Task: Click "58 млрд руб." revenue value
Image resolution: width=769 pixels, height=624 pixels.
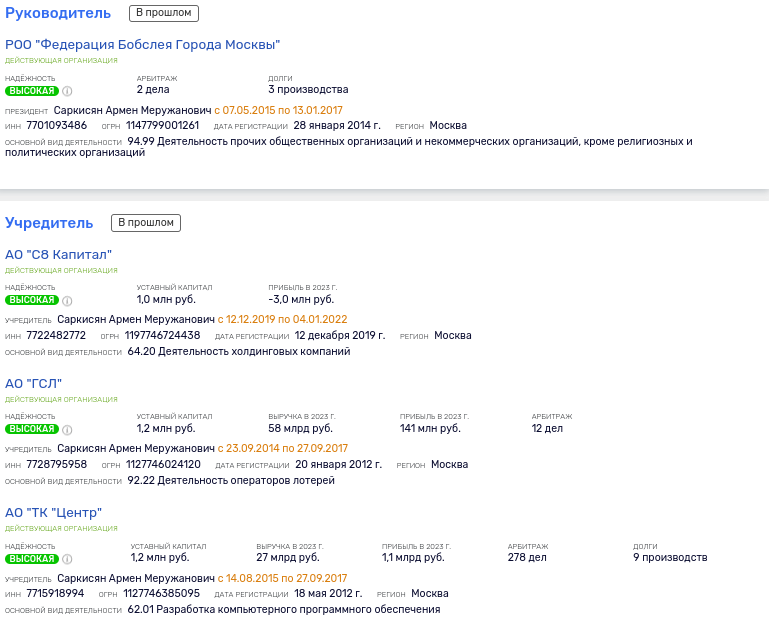Action: [x=300, y=428]
